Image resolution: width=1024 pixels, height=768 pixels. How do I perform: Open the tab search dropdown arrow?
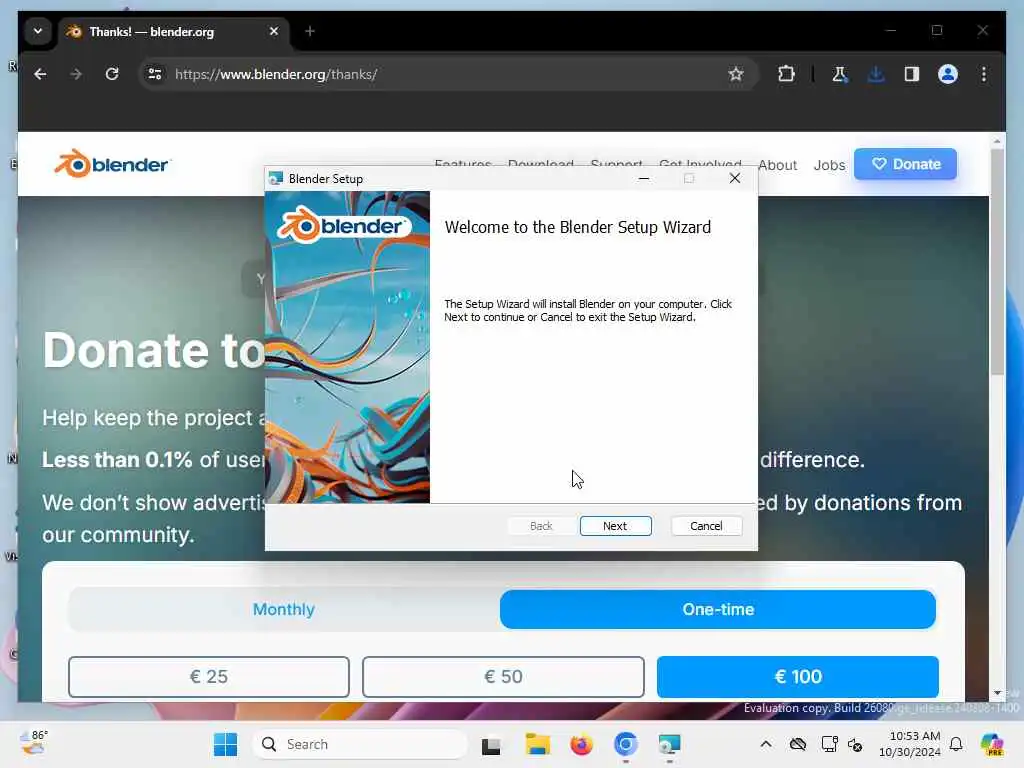[x=38, y=31]
